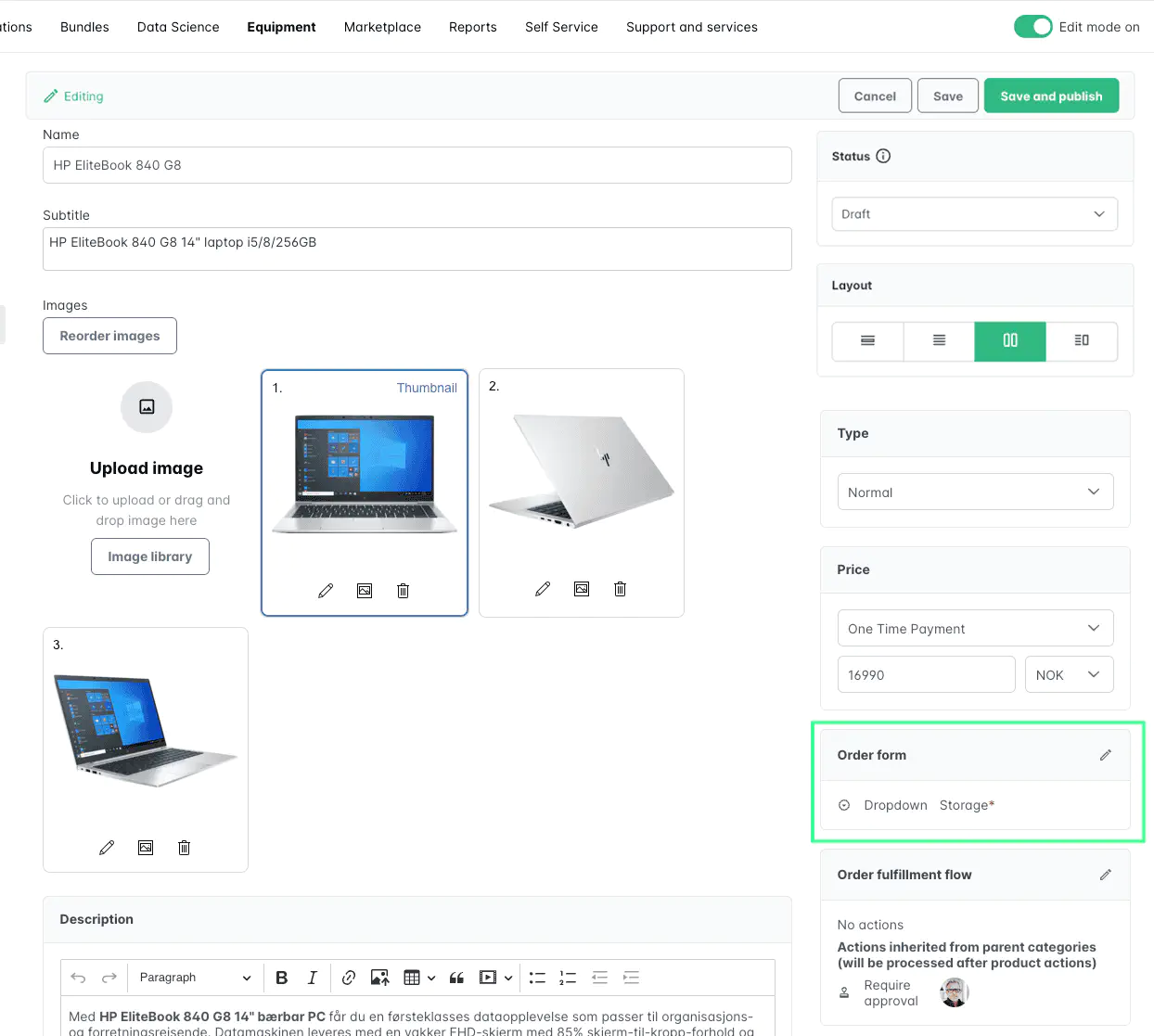
Task: Create a bulleted list in the editor
Action: [537, 977]
